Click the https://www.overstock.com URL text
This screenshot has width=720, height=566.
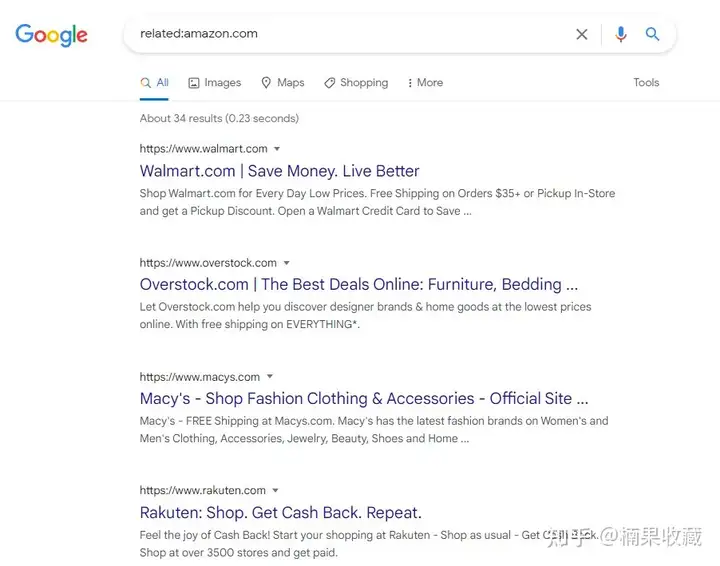[x=208, y=263]
